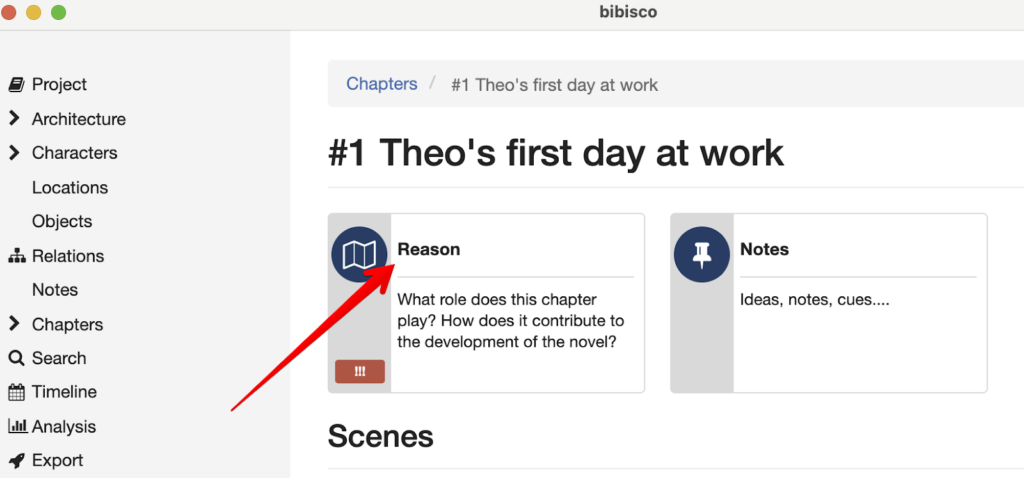
Task: Expand the Architecture chevron in sidebar
Action: coord(14,119)
